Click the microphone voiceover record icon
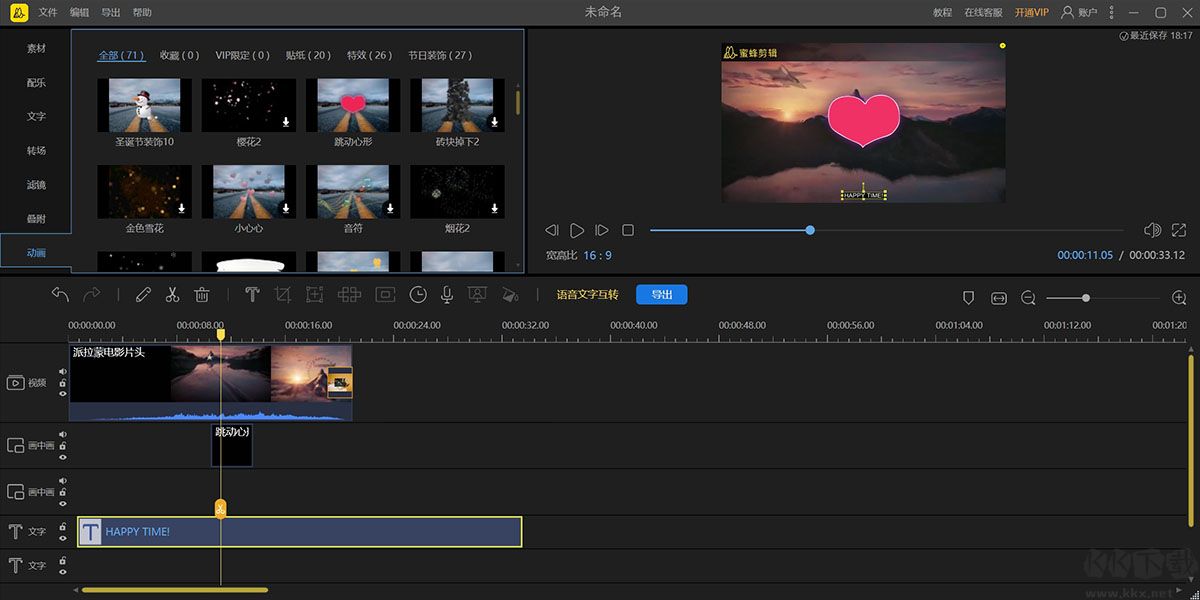 point(447,295)
